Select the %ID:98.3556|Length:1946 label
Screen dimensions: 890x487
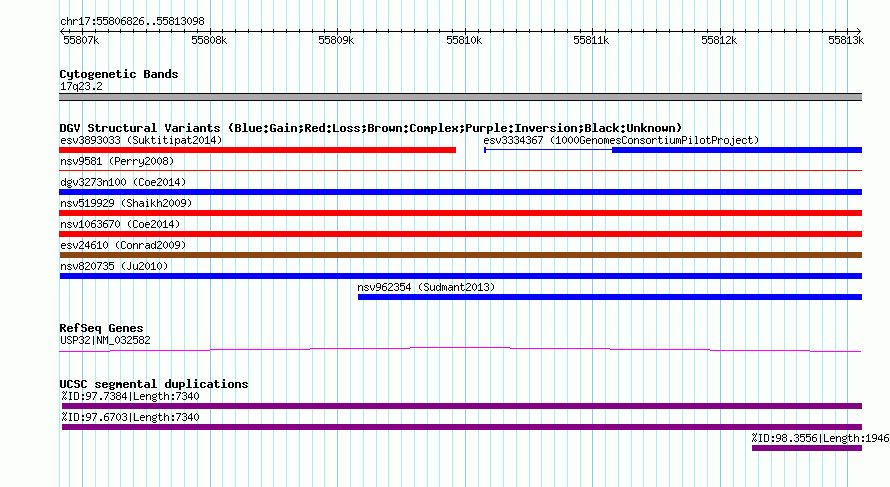[820, 438]
